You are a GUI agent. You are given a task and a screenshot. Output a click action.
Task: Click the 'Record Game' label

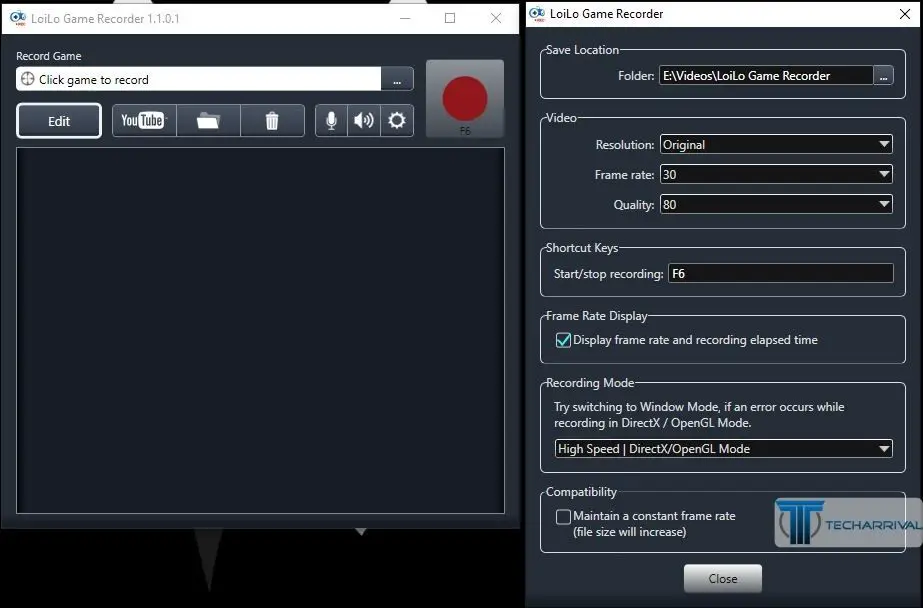click(x=49, y=56)
